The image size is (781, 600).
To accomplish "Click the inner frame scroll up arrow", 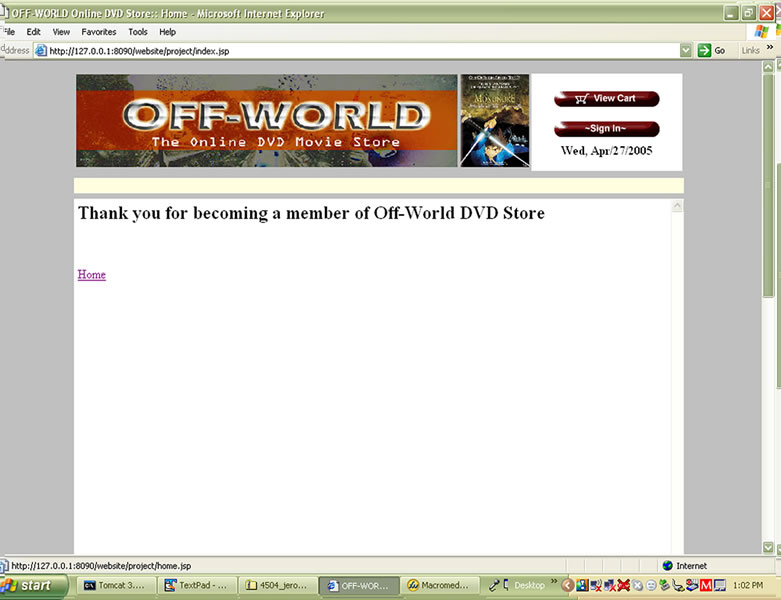I will pos(677,206).
